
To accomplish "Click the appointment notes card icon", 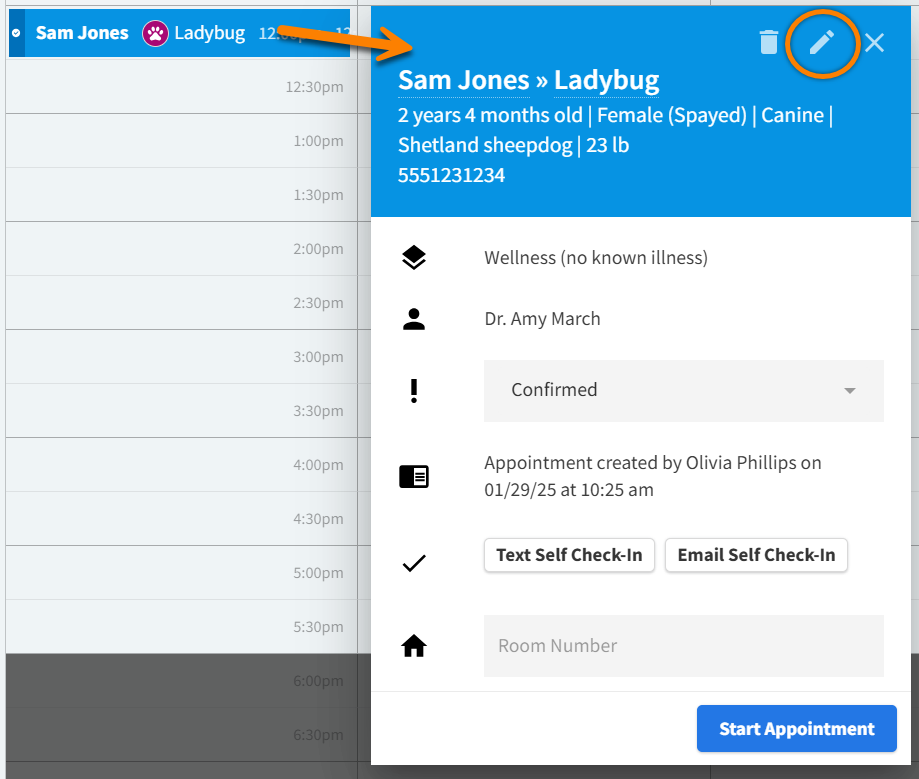I will click(x=414, y=477).
